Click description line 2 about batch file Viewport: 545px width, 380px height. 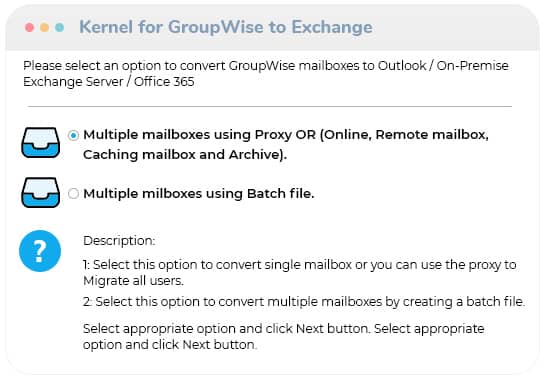304,301
